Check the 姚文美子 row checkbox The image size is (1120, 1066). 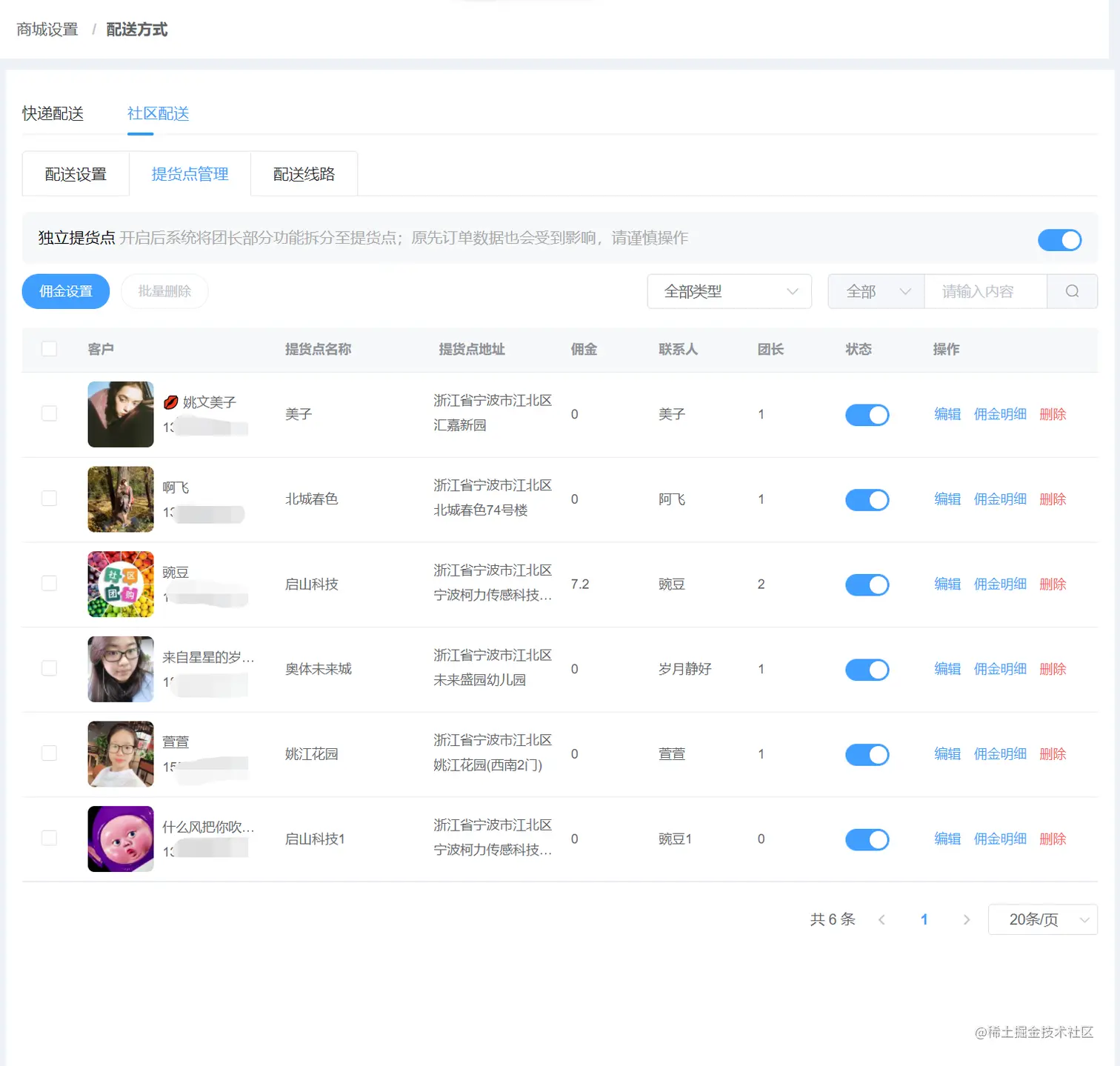[49, 413]
